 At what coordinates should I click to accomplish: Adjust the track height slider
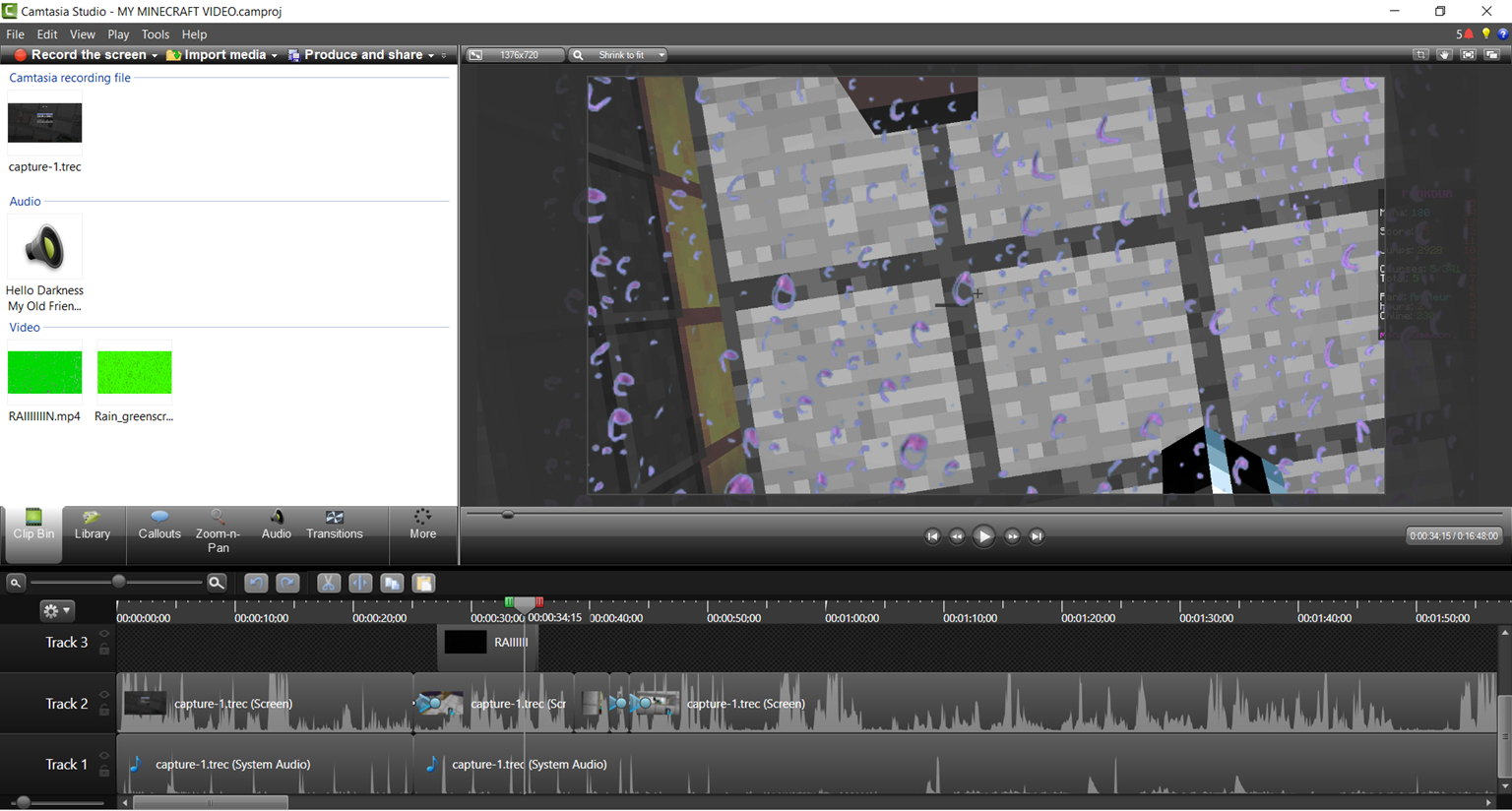coord(23,803)
